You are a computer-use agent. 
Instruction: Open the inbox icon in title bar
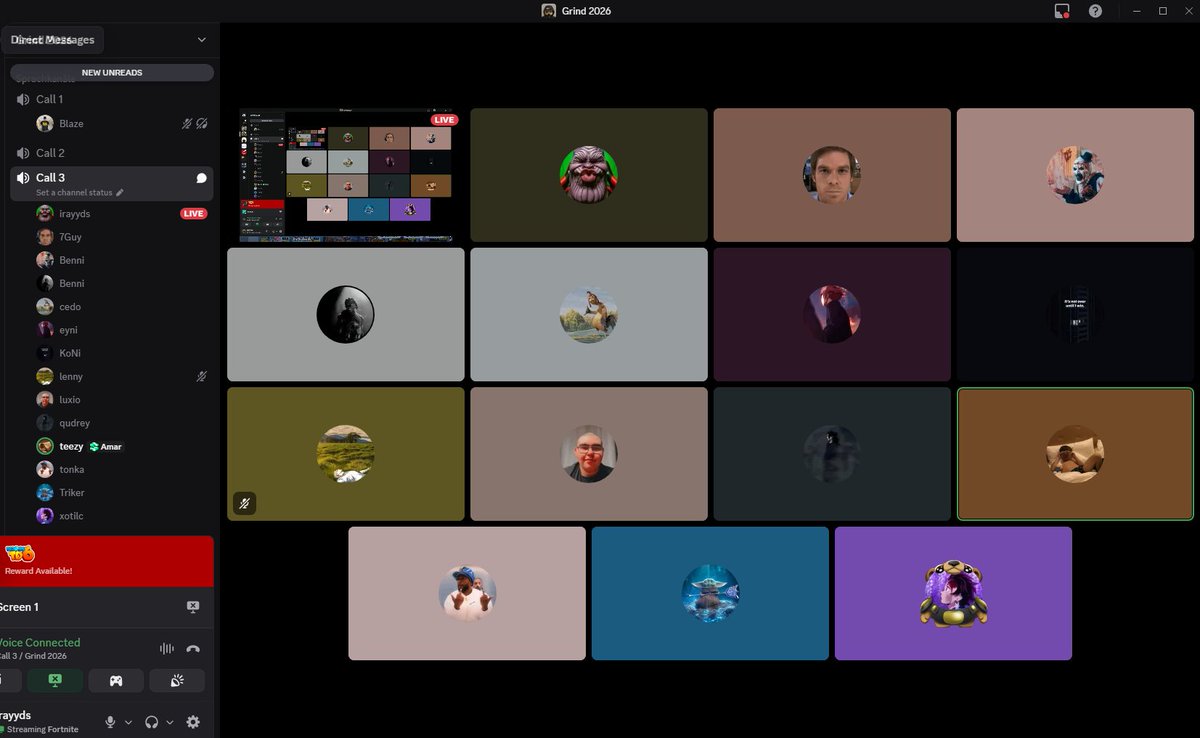click(1062, 11)
